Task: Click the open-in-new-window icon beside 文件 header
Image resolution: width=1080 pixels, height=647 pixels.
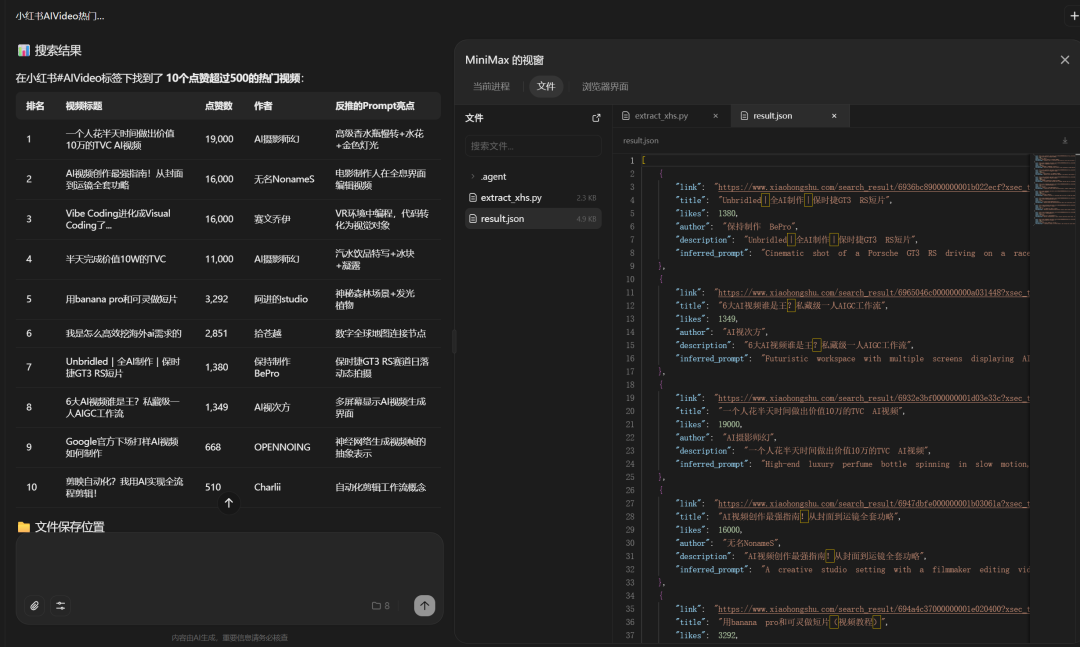Action: pos(596,118)
